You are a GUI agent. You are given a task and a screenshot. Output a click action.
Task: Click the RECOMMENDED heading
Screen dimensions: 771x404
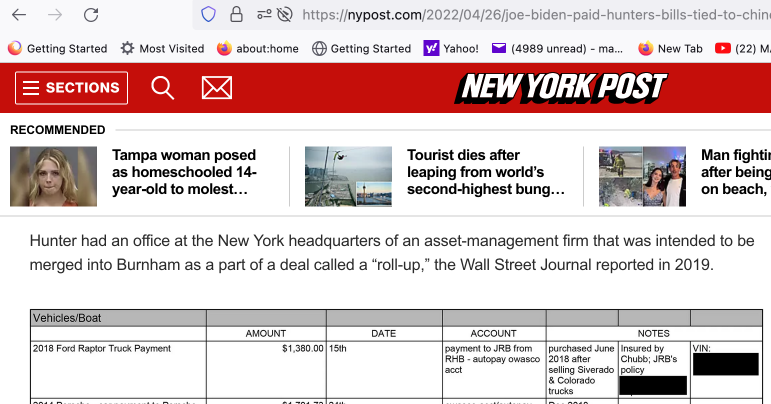[58, 130]
